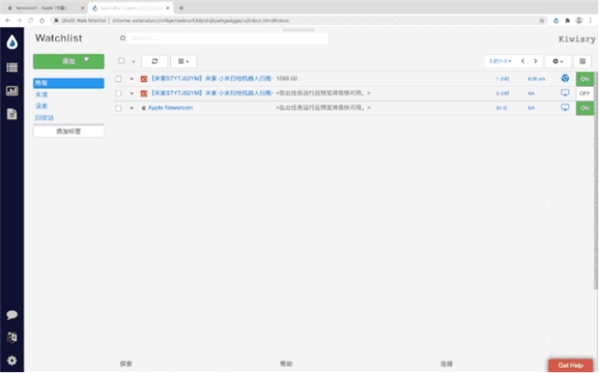Turn off the ON switch in 1599.00 row
Viewport: 600px width, 373px height.
click(x=584, y=79)
